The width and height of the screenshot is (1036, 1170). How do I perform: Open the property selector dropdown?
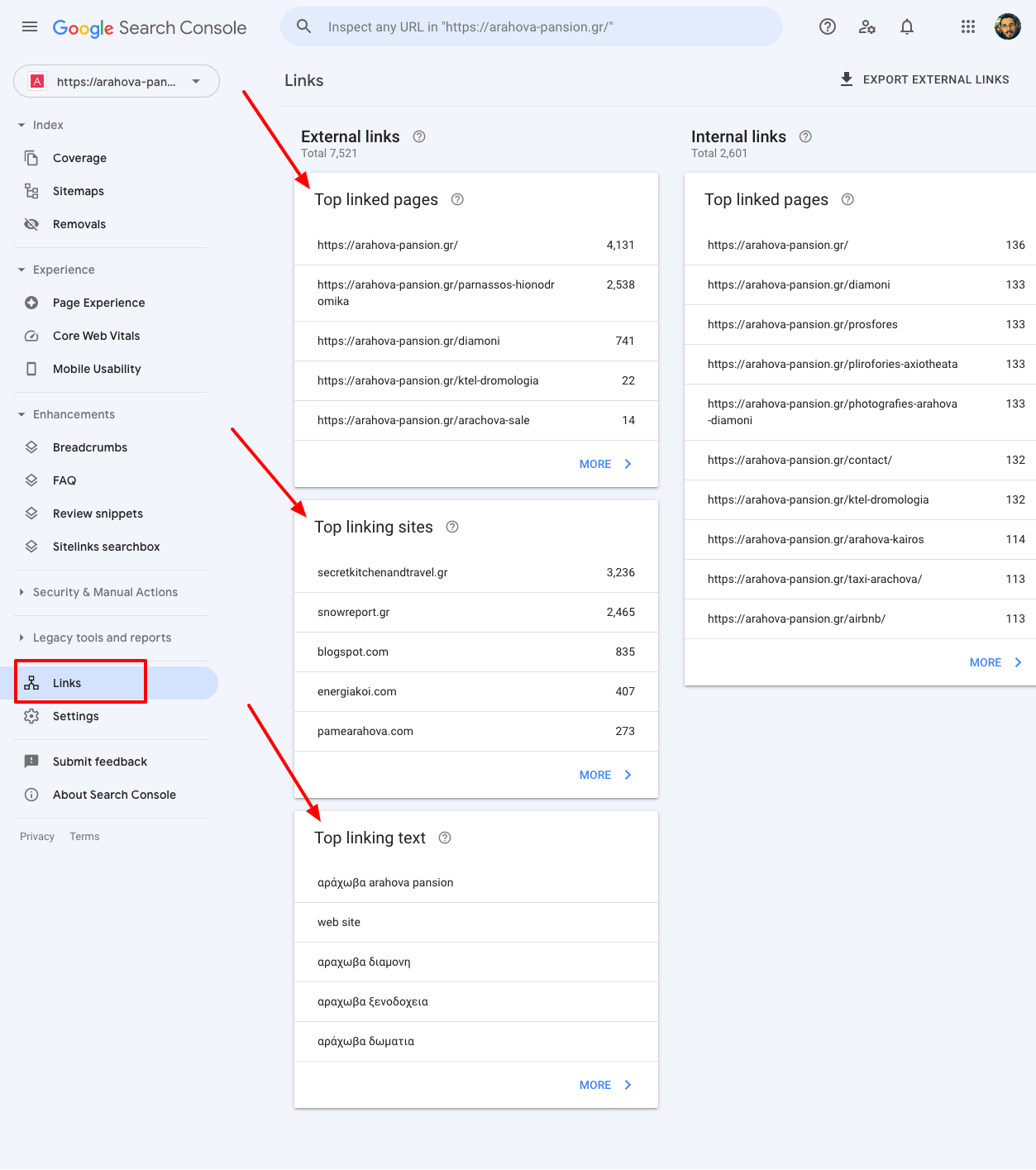coord(117,81)
